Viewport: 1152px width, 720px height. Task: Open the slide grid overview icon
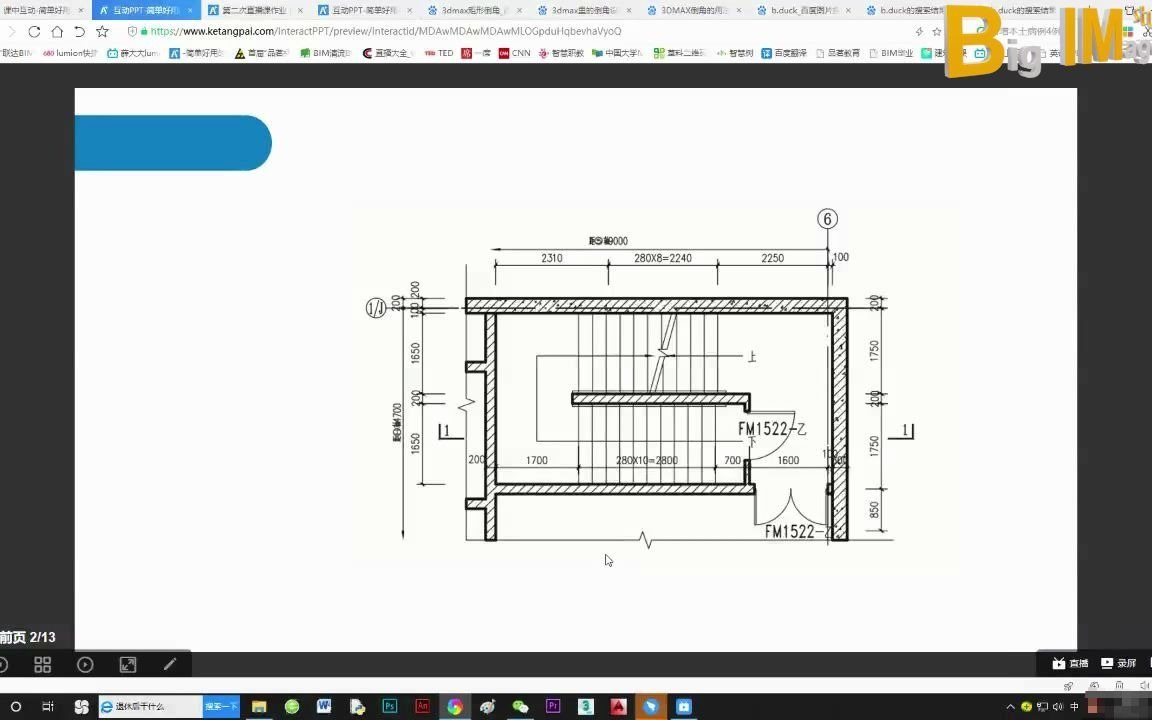click(x=42, y=664)
